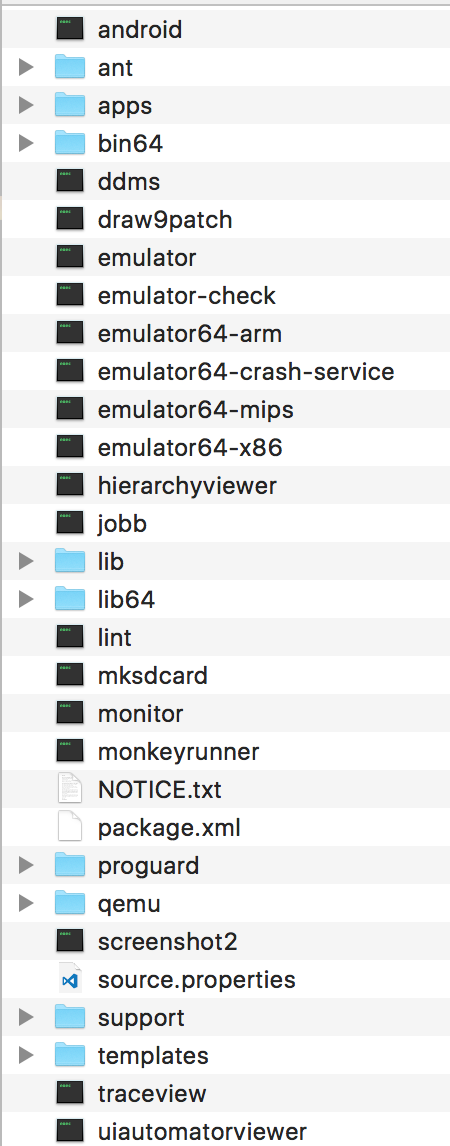Viewport: 450px width, 1146px height.
Task: Click the NOTICE.txt document icon
Action: click(x=70, y=789)
